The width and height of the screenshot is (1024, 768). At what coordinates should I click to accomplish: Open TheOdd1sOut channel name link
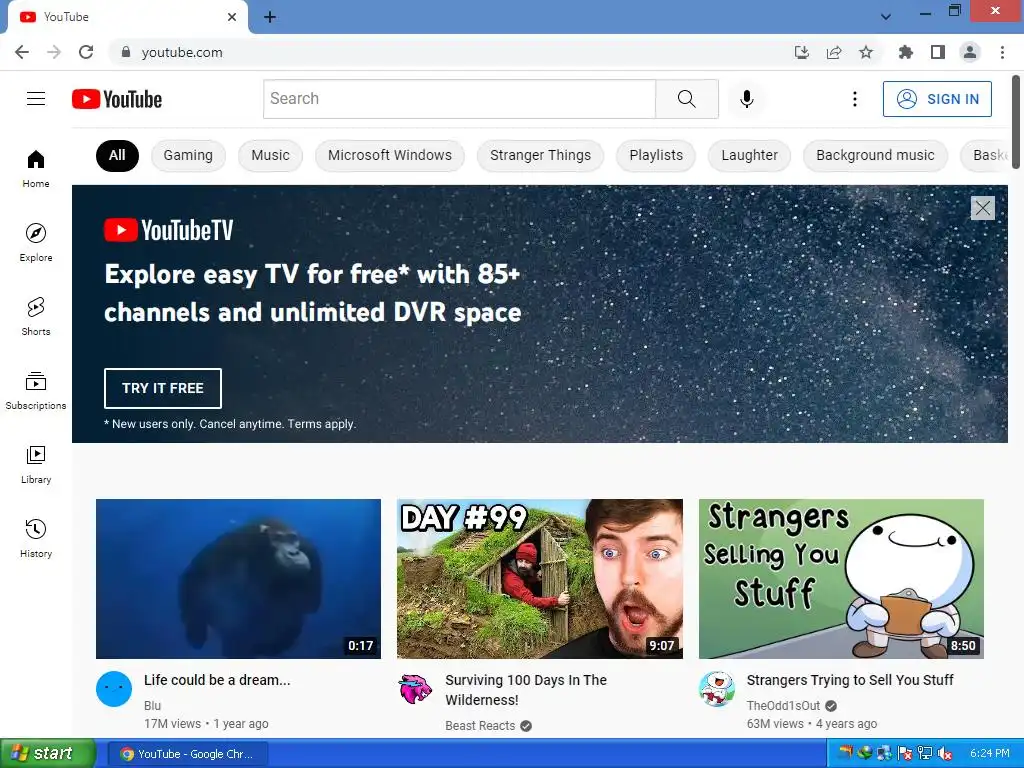click(x=783, y=706)
